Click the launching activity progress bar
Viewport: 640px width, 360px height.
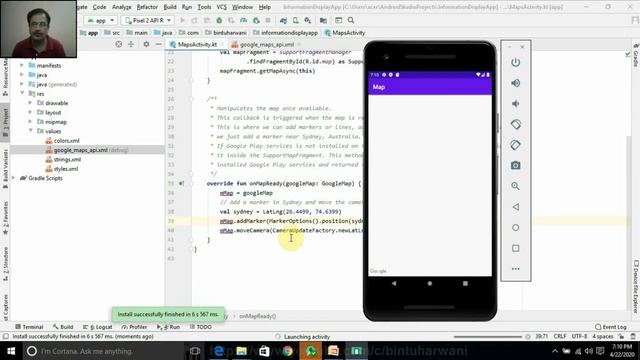coord(488,337)
